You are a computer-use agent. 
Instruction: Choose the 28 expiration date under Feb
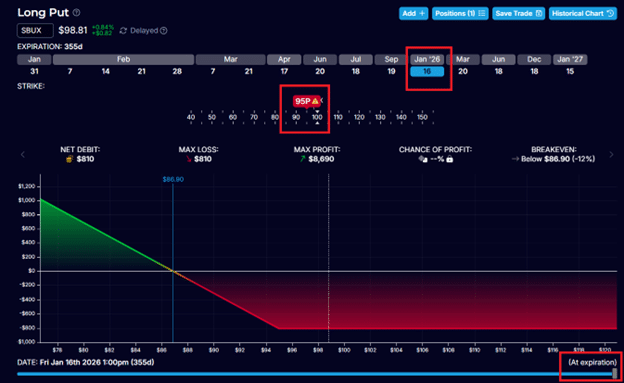tap(177, 71)
